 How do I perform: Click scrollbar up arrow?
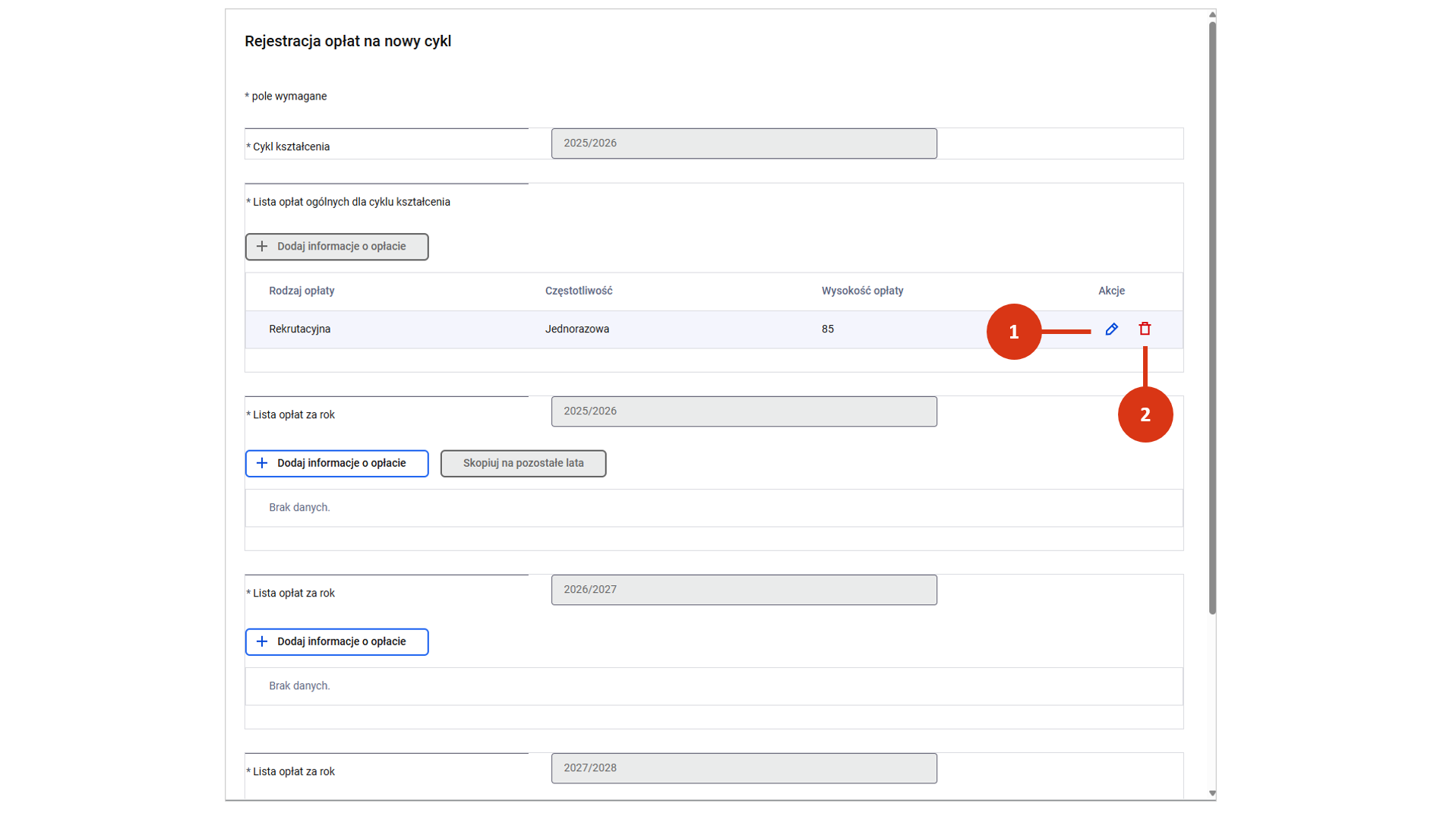[x=1212, y=14]
